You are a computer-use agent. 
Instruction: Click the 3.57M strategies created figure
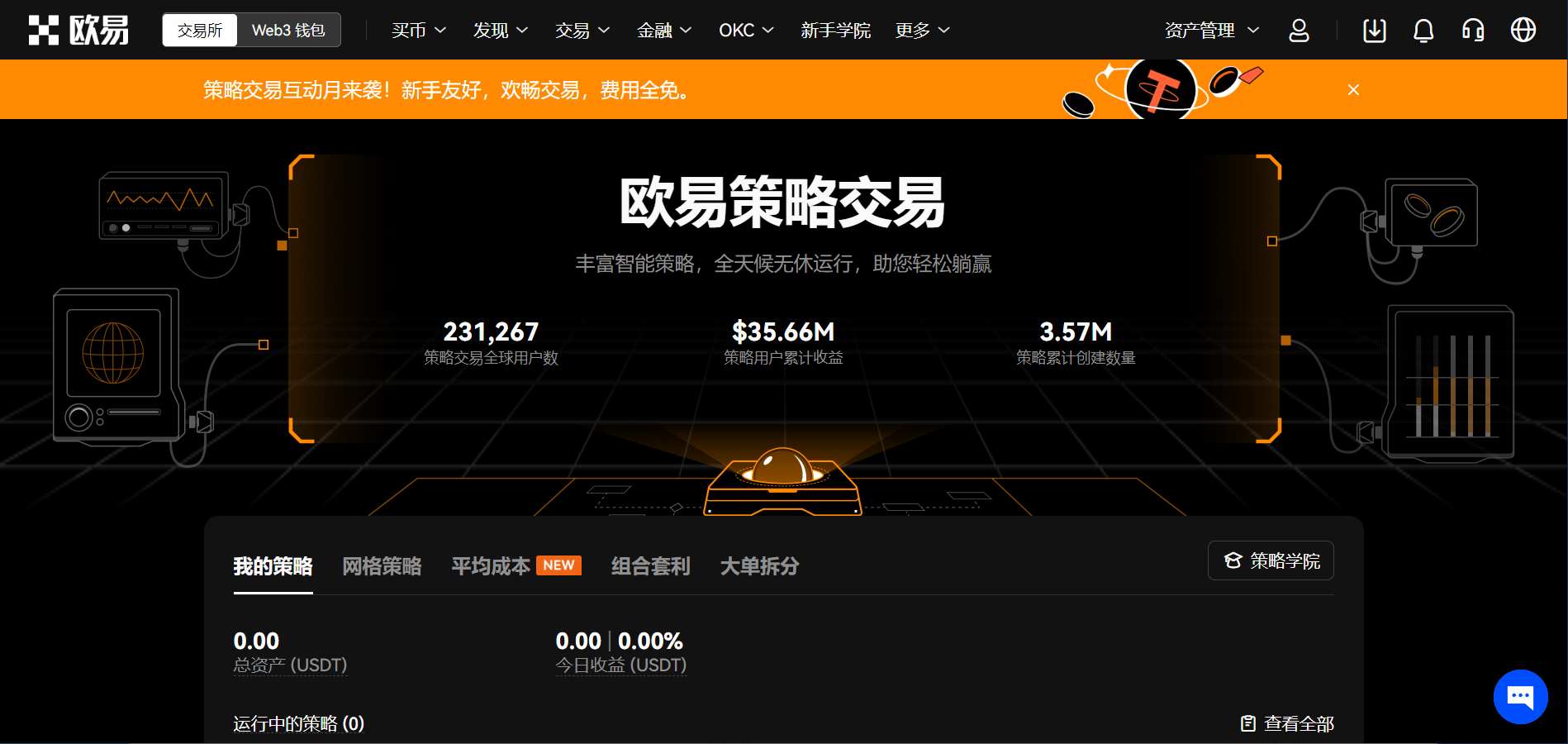click(1076, 331)
